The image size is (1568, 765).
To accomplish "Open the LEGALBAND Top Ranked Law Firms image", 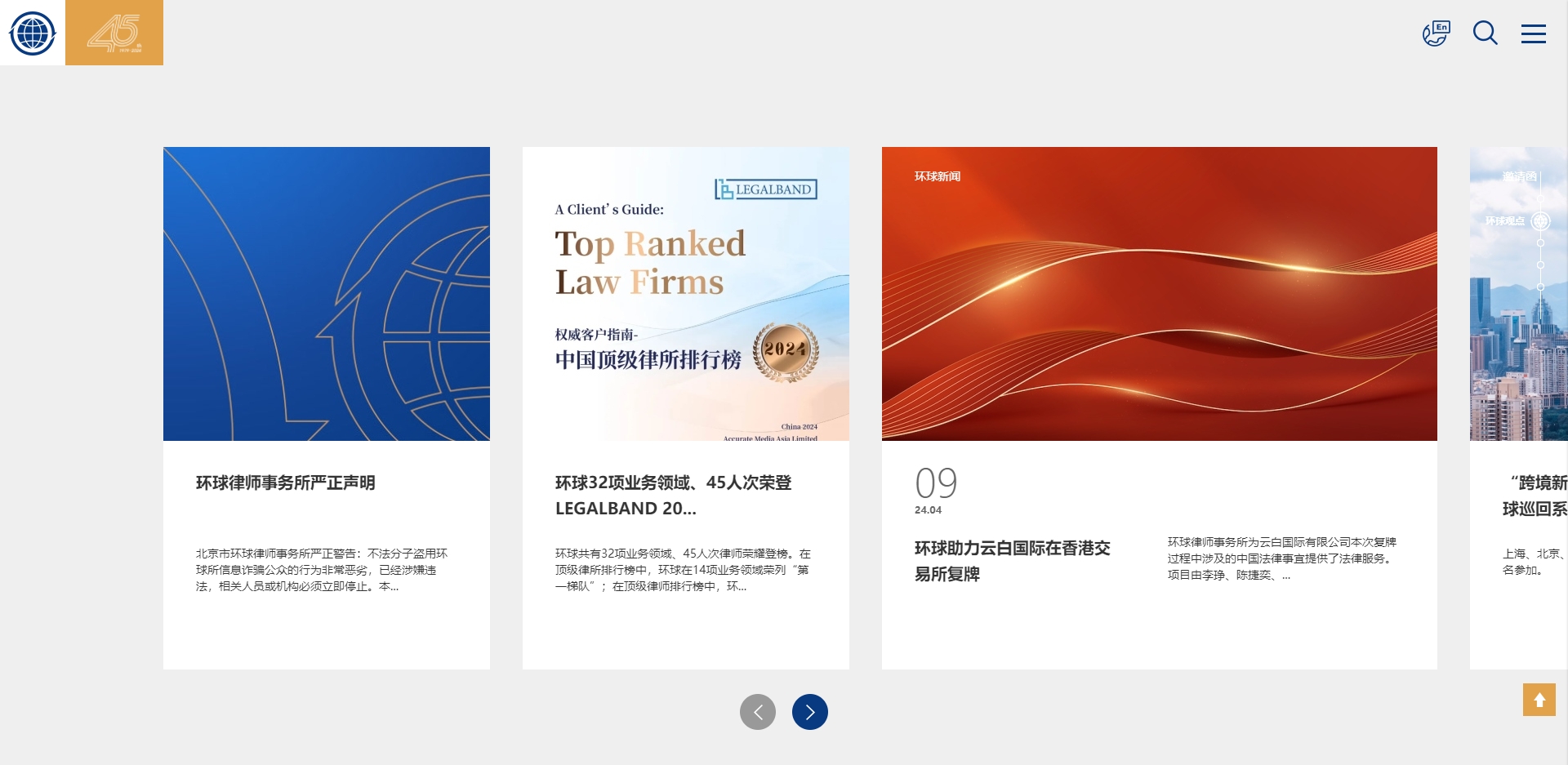I will tap(686, 294).
